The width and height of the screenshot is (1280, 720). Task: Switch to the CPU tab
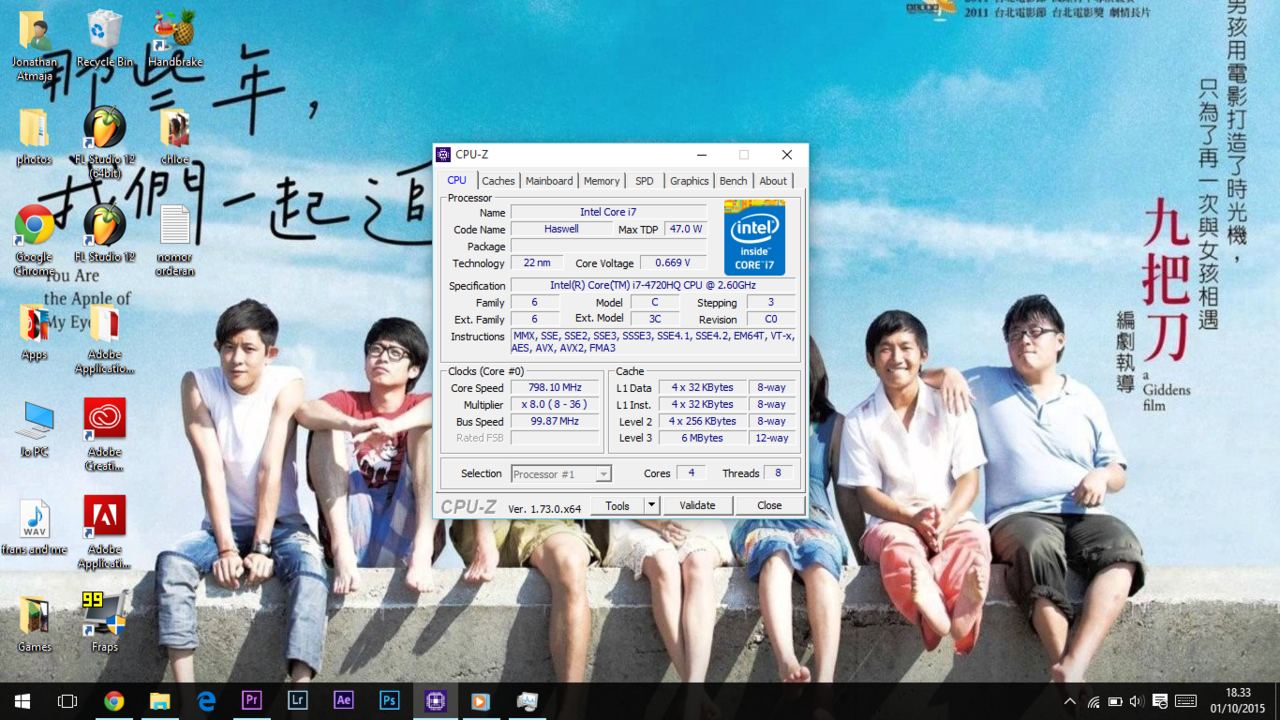[x=456, y=180]
